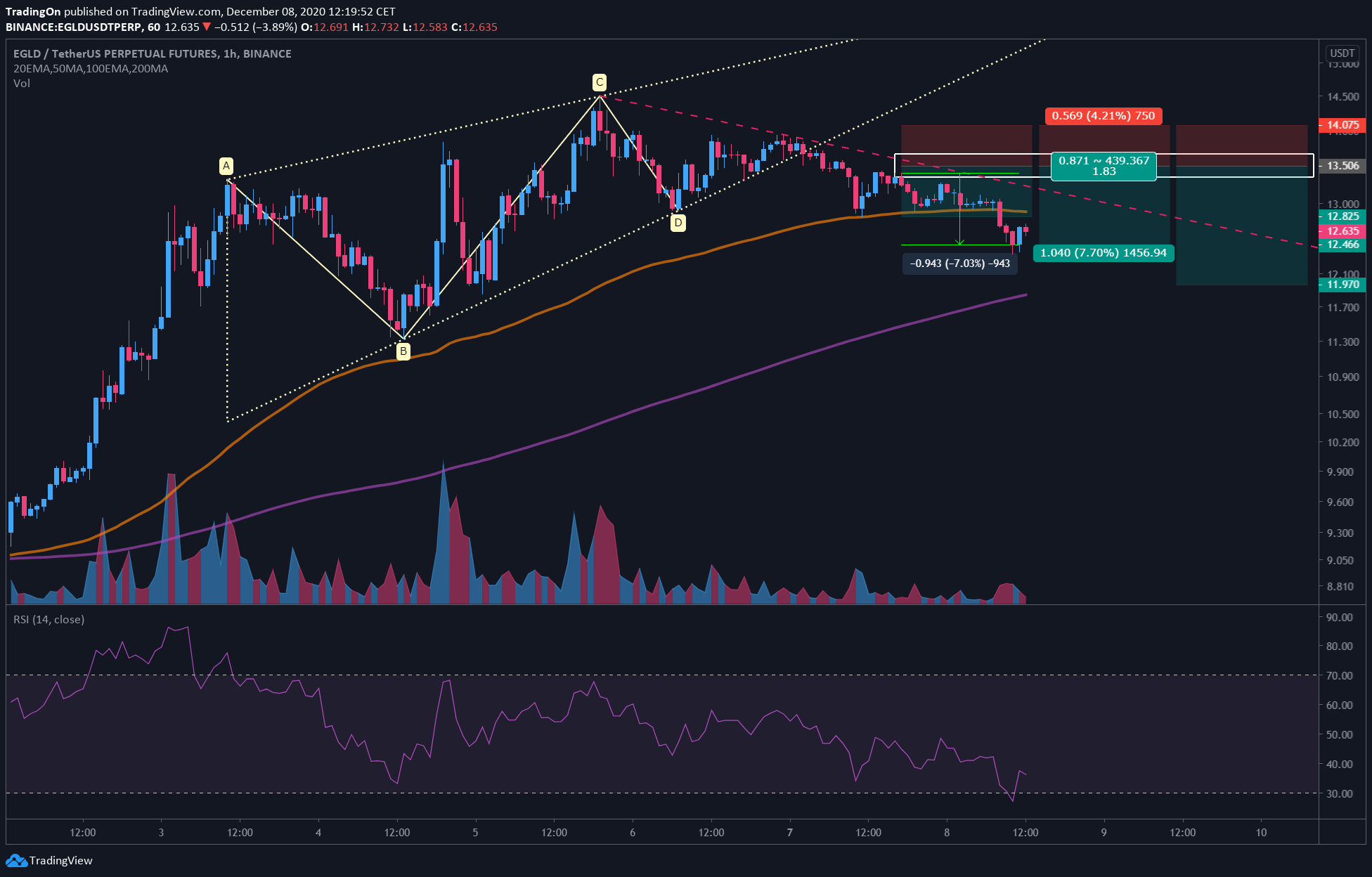Click the L:12.583 low value

coord(425,27)
